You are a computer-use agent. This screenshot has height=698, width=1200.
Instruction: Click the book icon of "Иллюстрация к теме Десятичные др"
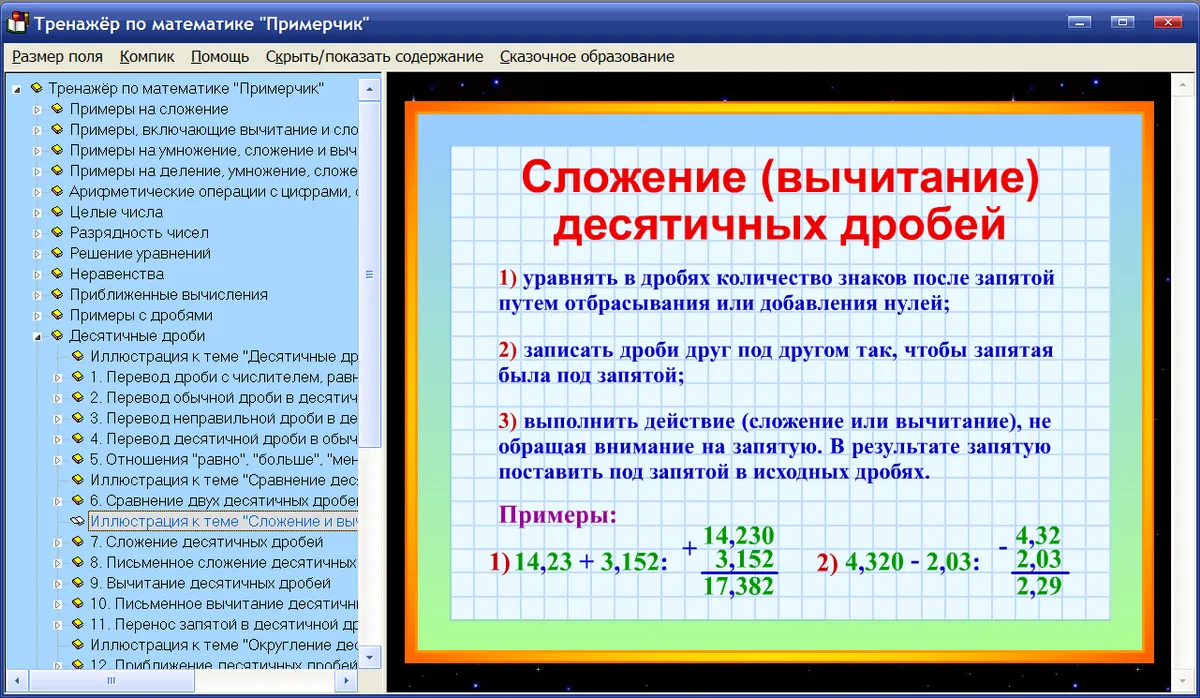(77, 357)
